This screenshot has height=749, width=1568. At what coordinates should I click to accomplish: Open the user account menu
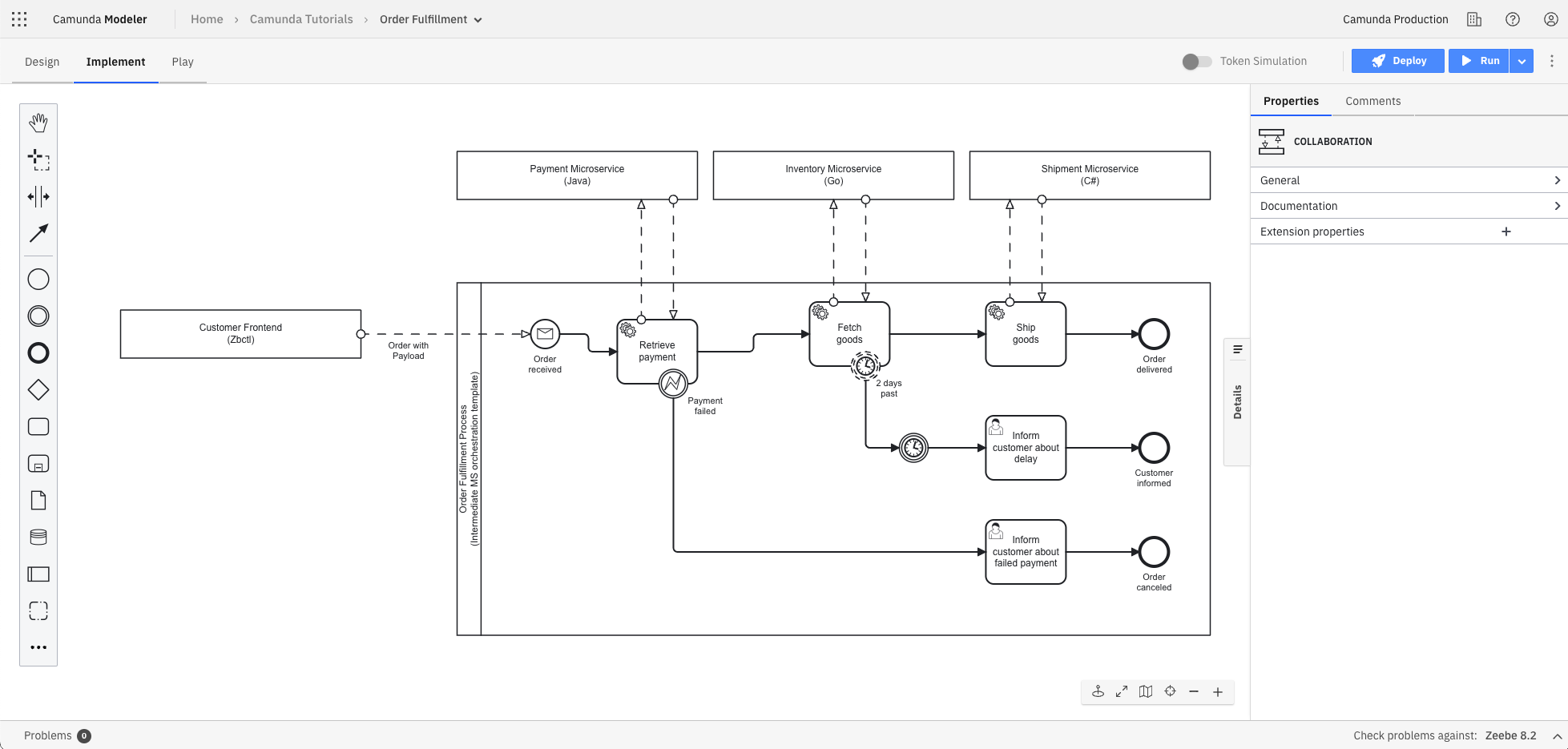[x=1551, y=19]
